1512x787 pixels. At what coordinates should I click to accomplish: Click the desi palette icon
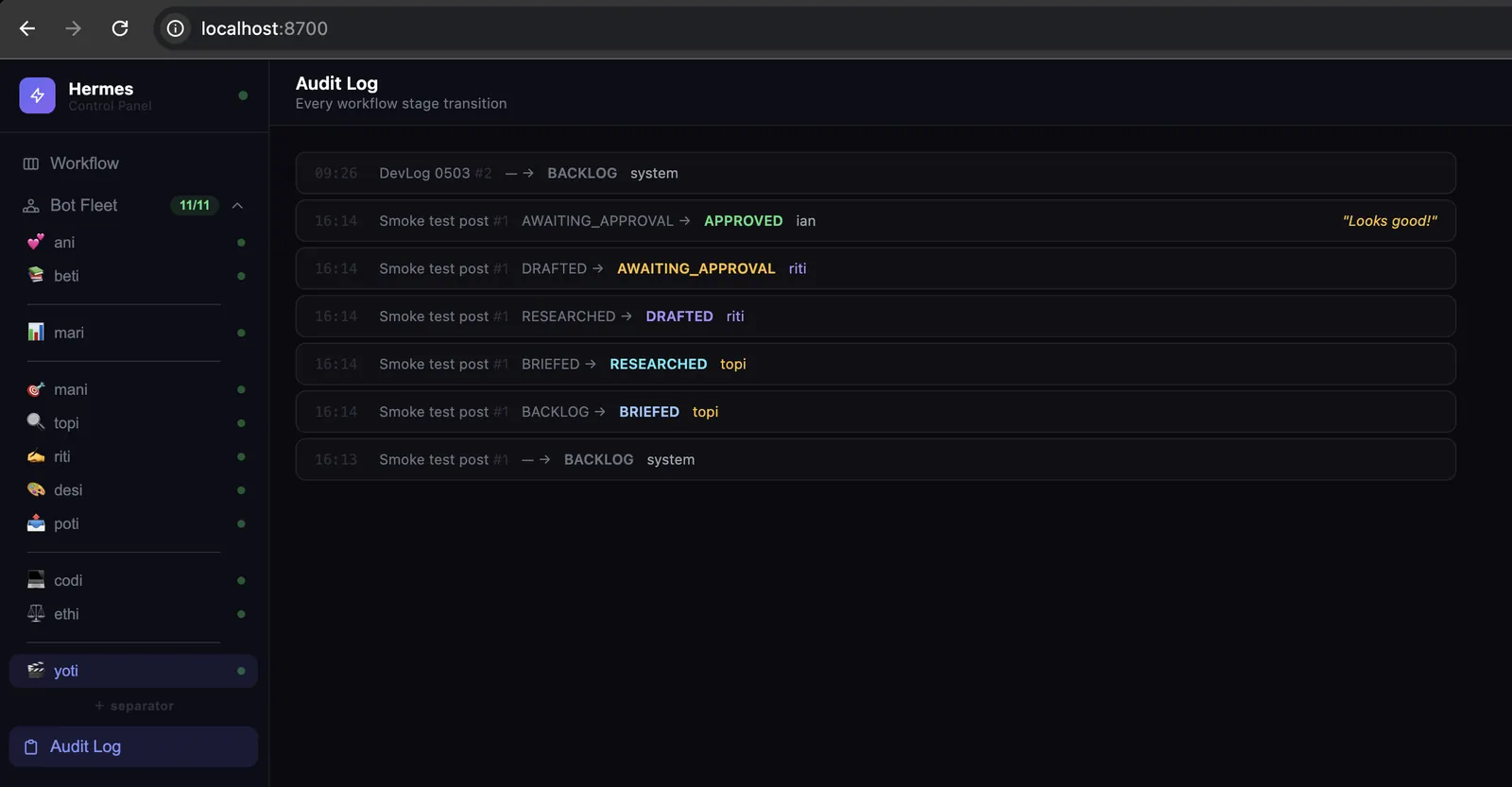(x=36, y=489)
